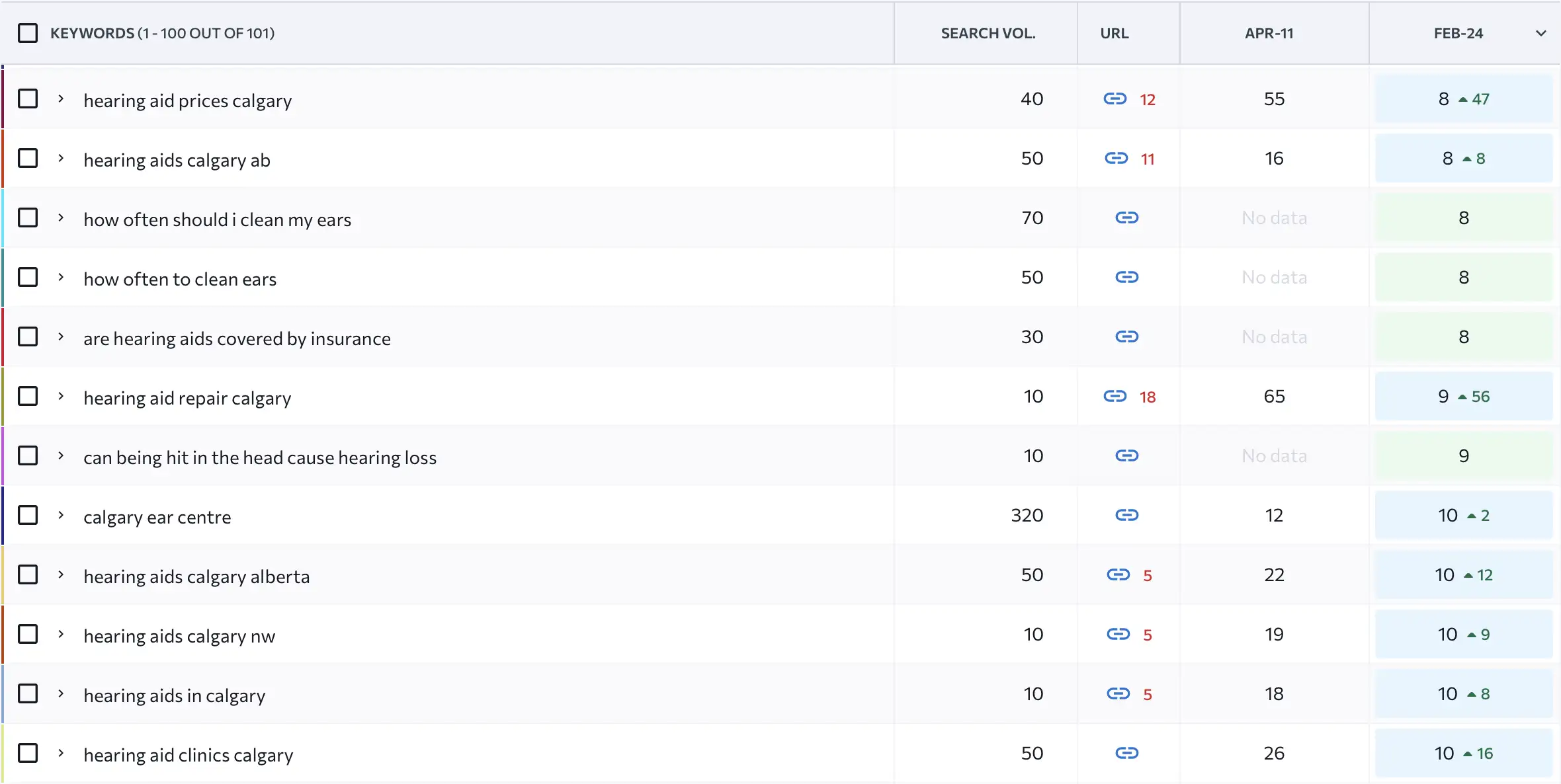
Task: Open URL icon for how often to clean ears
Action: 1126,278
